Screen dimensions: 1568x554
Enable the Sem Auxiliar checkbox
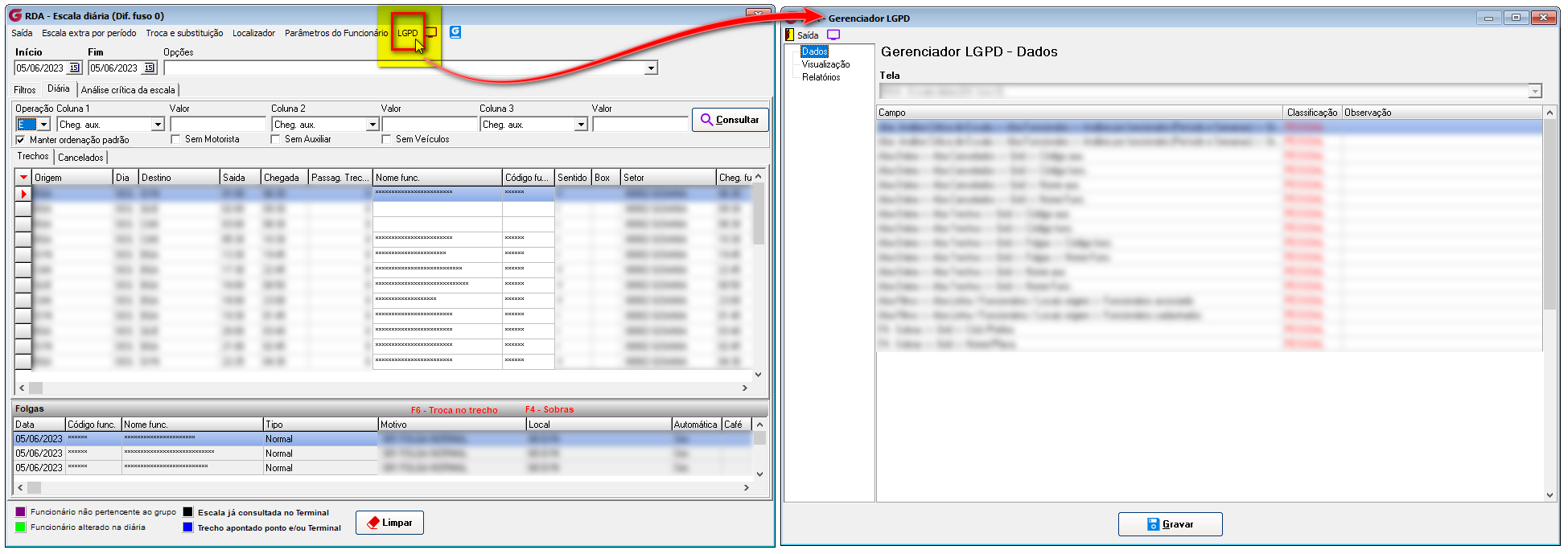(275, 139)
